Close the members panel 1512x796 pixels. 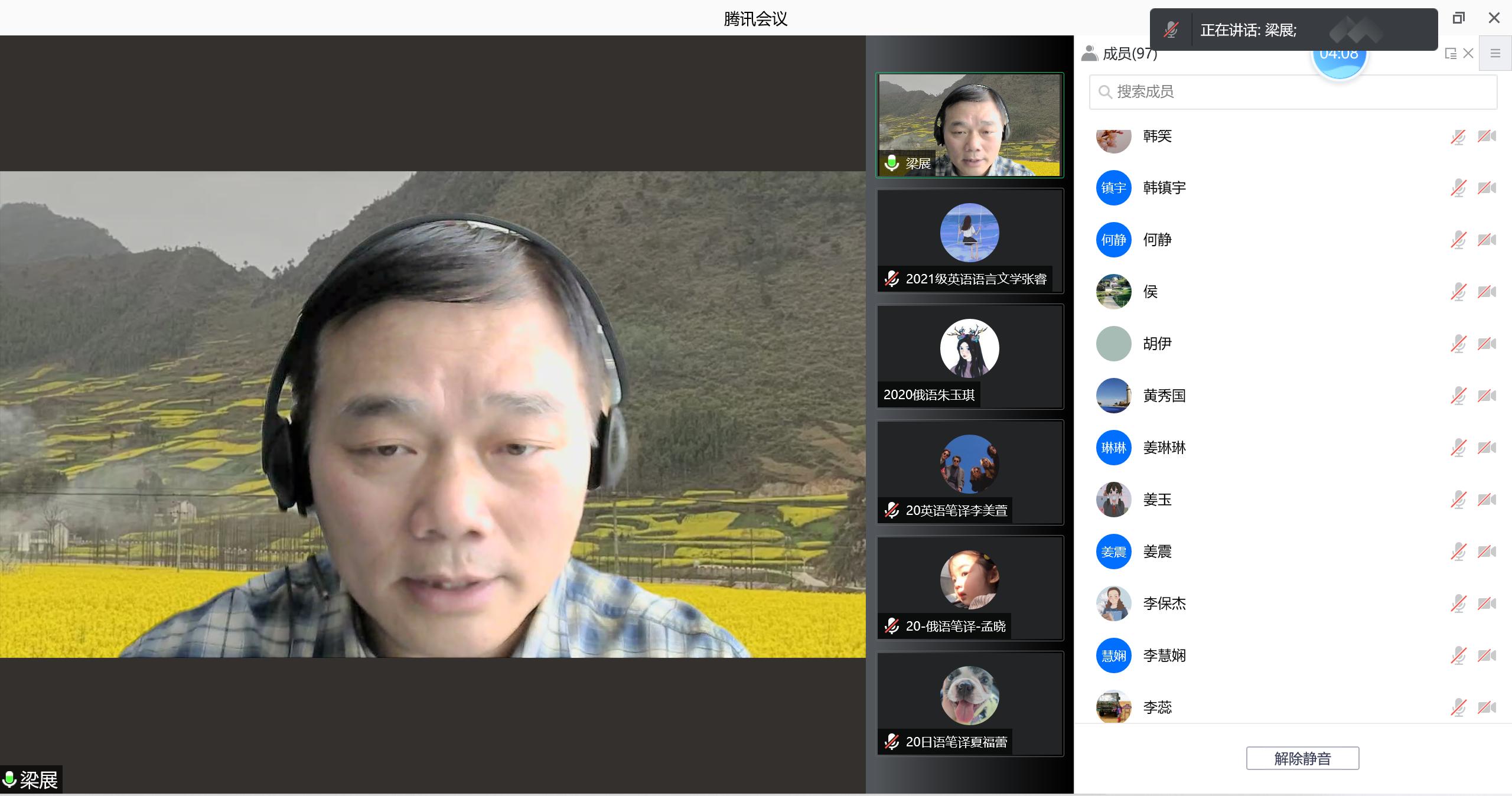tap(1468, 54)
